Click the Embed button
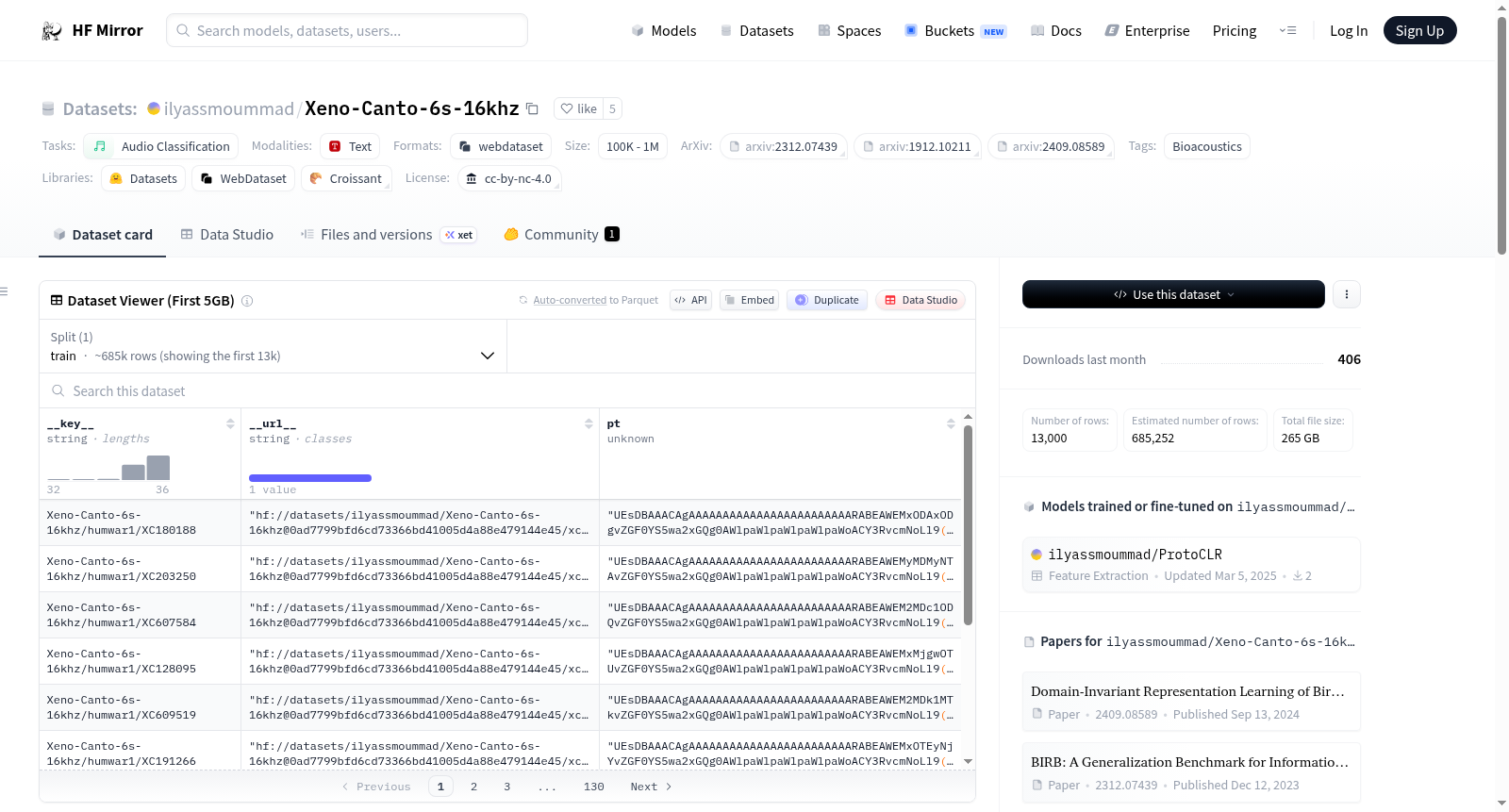Viewport: 1509px width, 812px height. click(749, 300)
